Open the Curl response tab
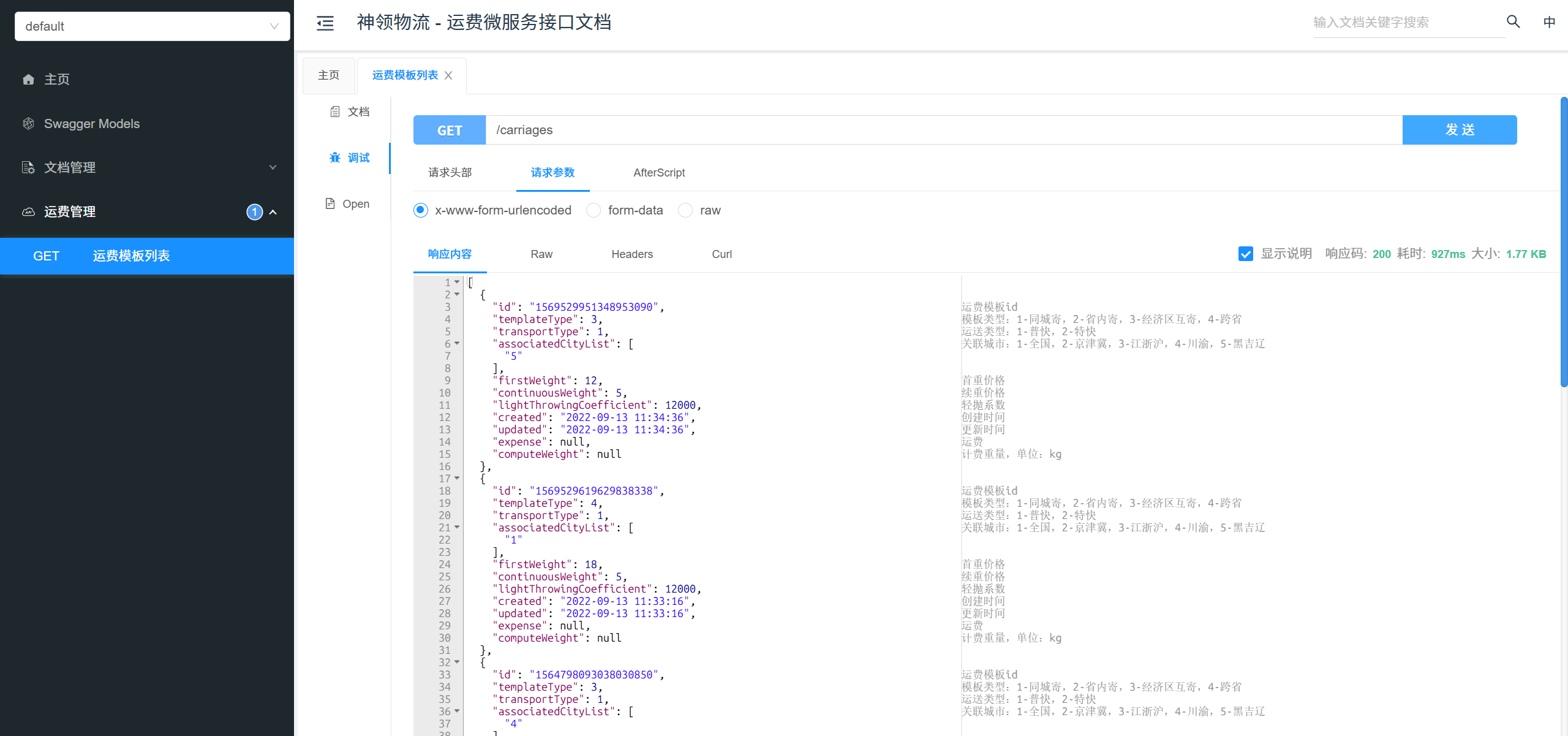This screenshot has width=1568, height=736. coord(722,254)
